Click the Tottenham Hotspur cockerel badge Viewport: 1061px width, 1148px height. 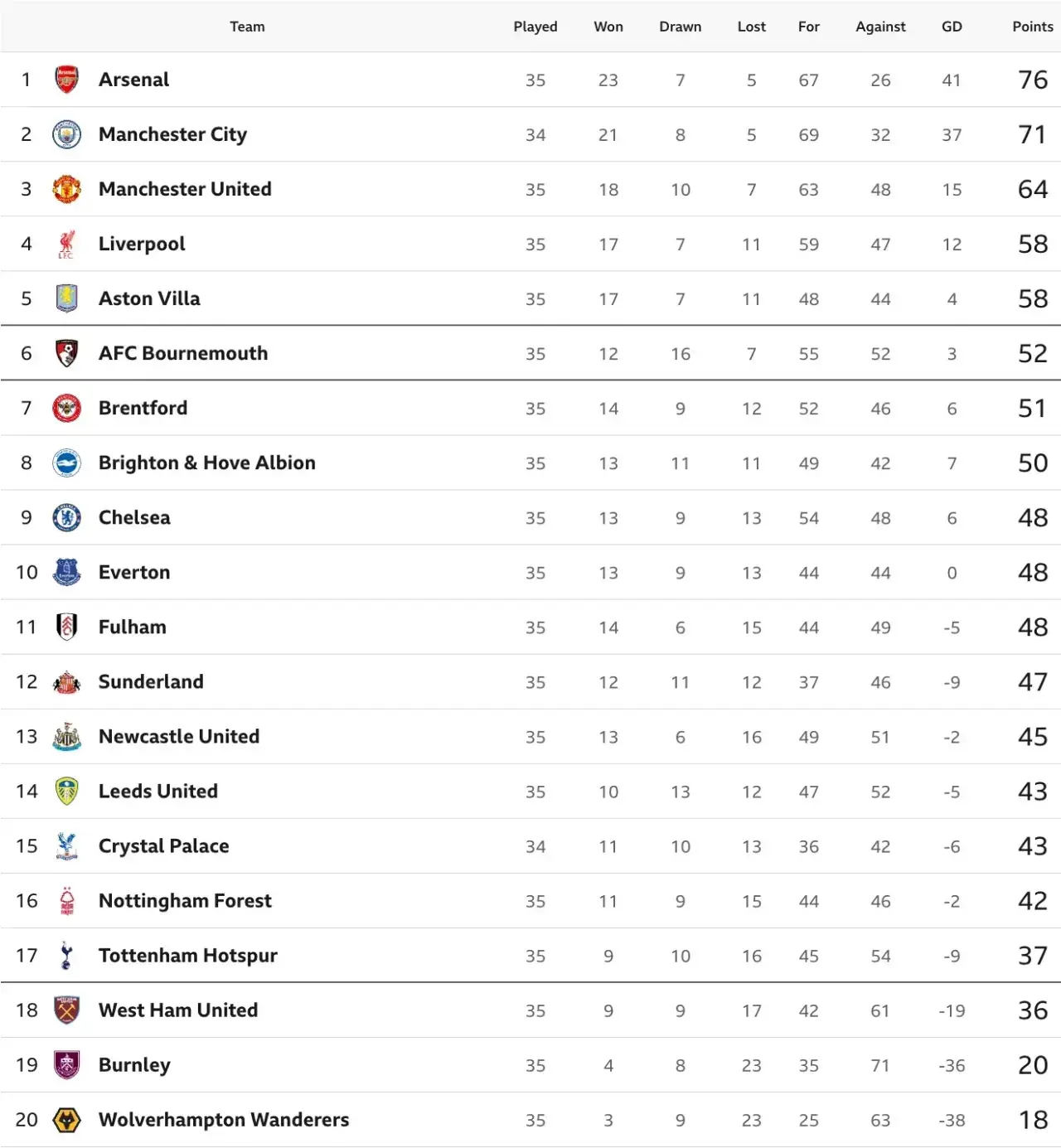[x=66, y=955]
